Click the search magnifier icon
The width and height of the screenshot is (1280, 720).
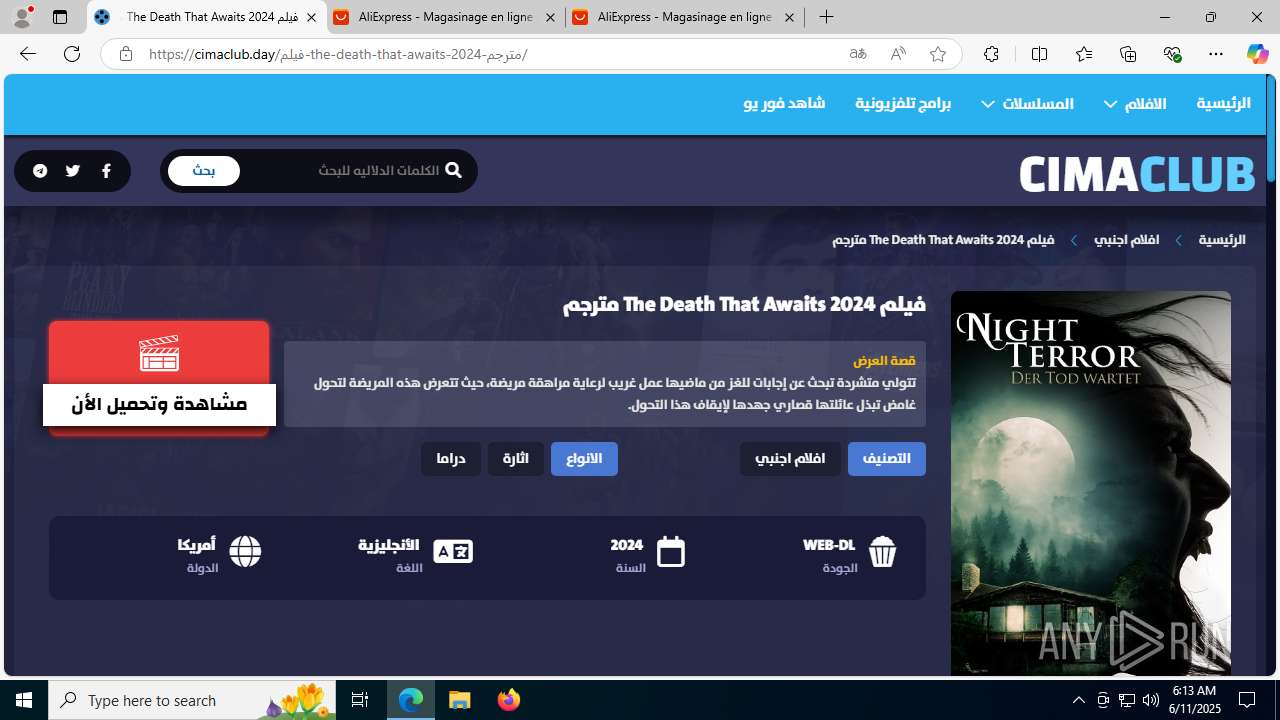tap(453, 170)
